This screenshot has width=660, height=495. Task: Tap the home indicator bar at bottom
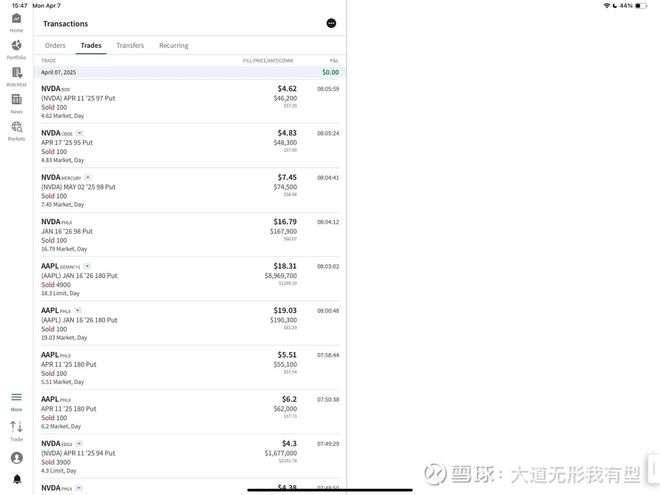pyautogui.click(x=330, y=490)
